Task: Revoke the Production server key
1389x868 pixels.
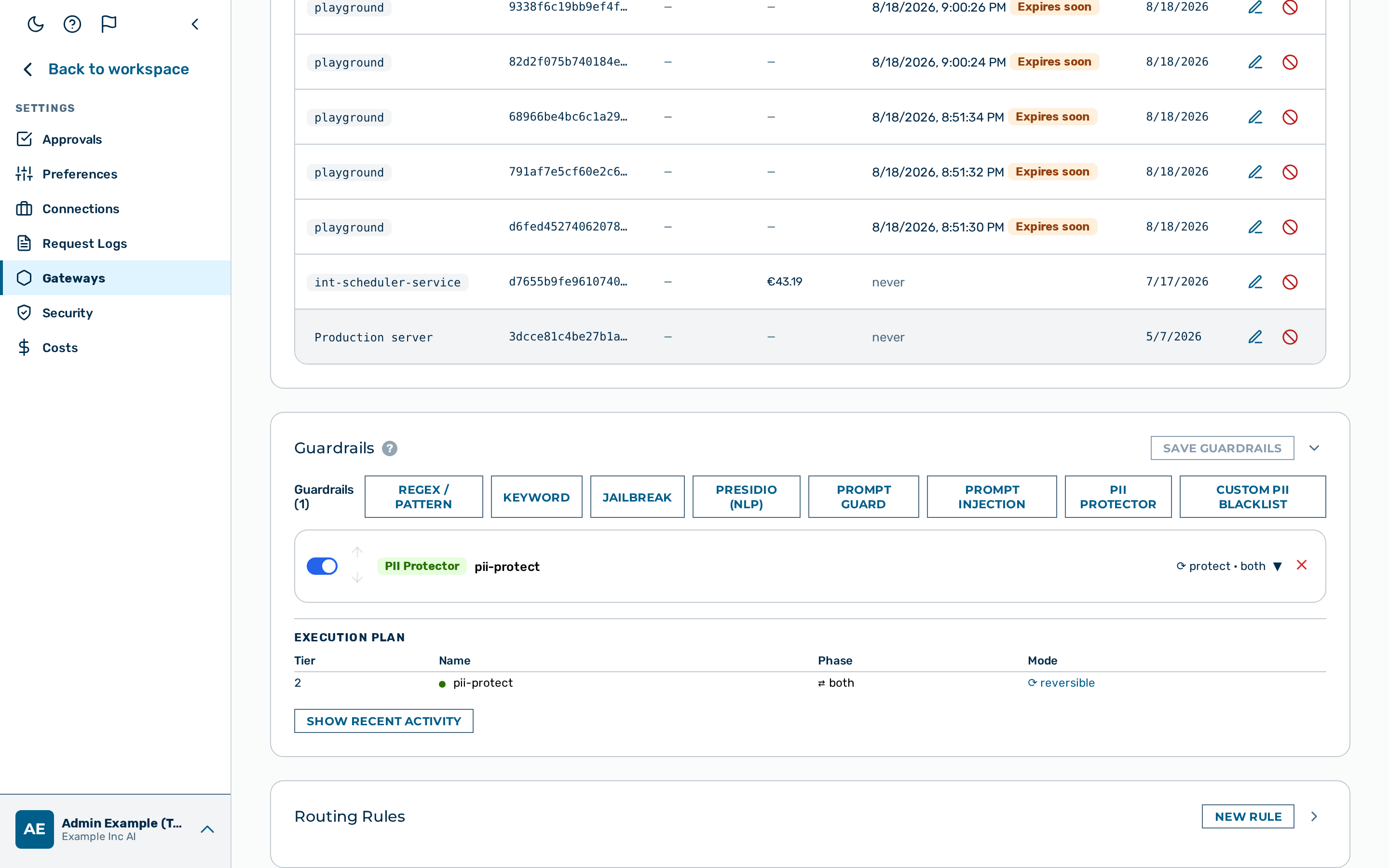Action: [1290, 337]
